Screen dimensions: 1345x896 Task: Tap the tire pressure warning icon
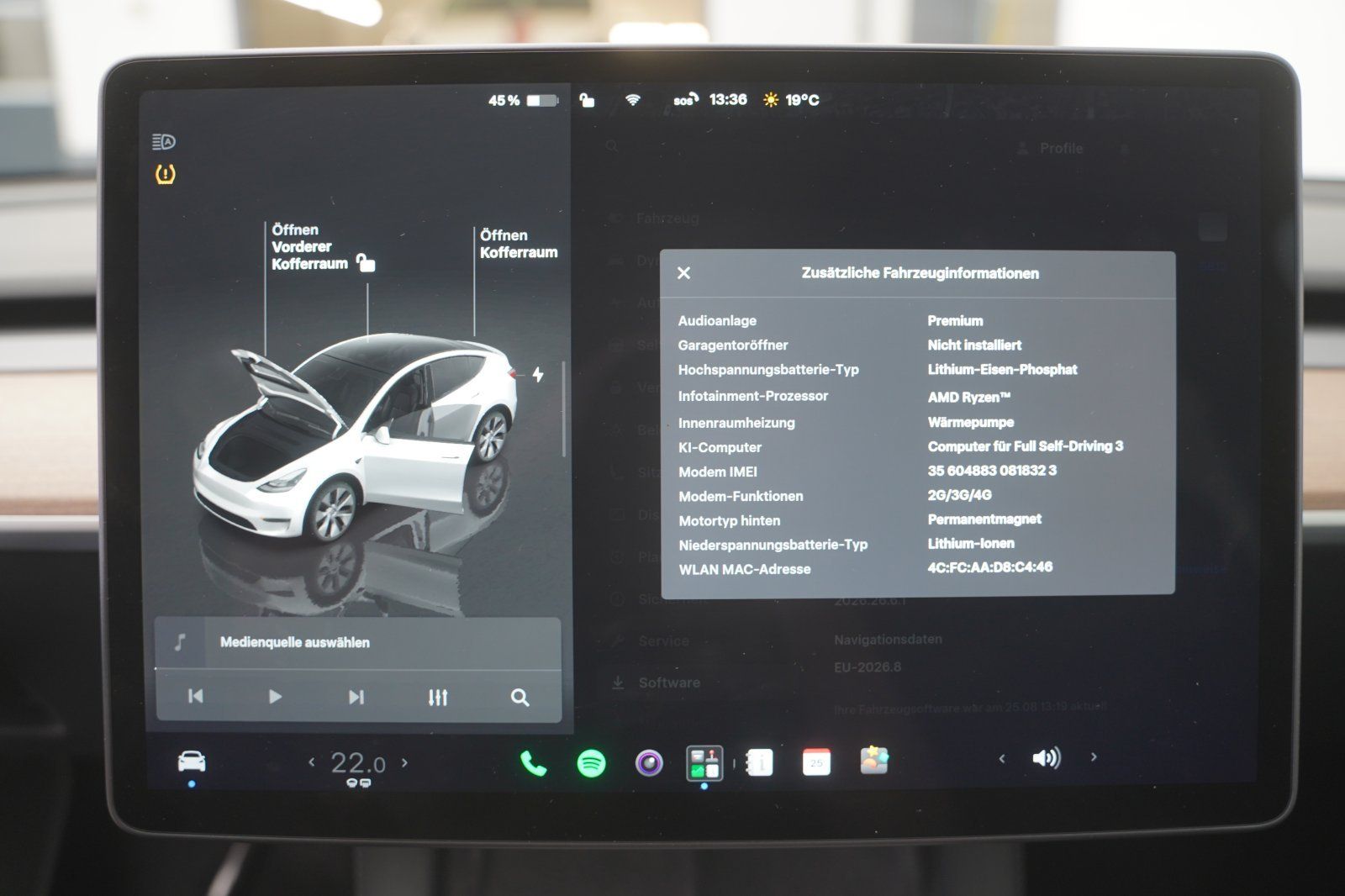click(166, 175)
